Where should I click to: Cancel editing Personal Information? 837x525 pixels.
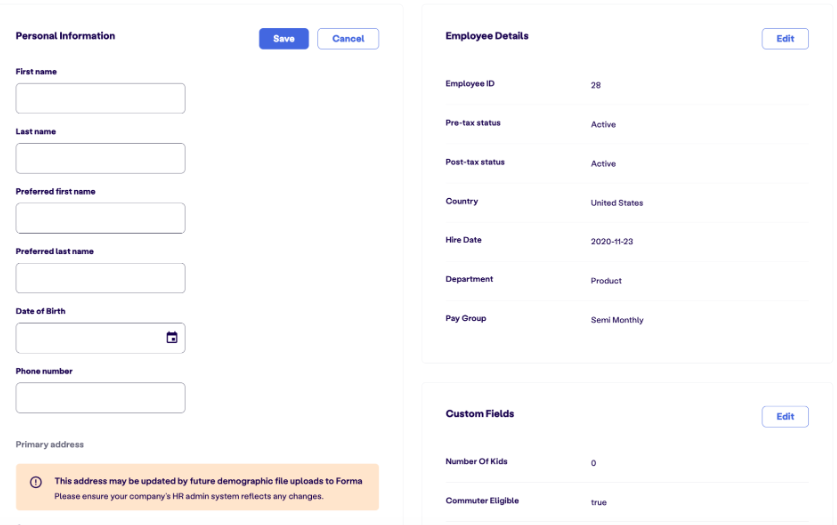pos(348,39)
